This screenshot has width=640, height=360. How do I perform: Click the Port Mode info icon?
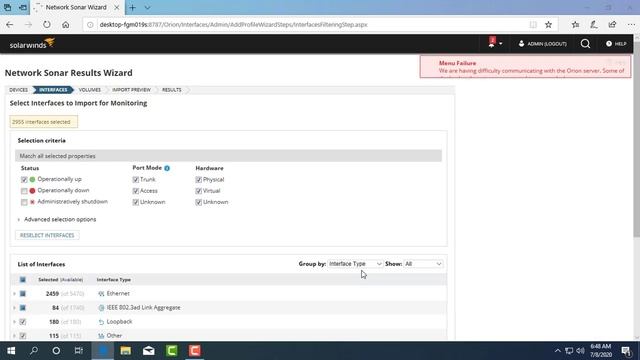click(167, 168)
